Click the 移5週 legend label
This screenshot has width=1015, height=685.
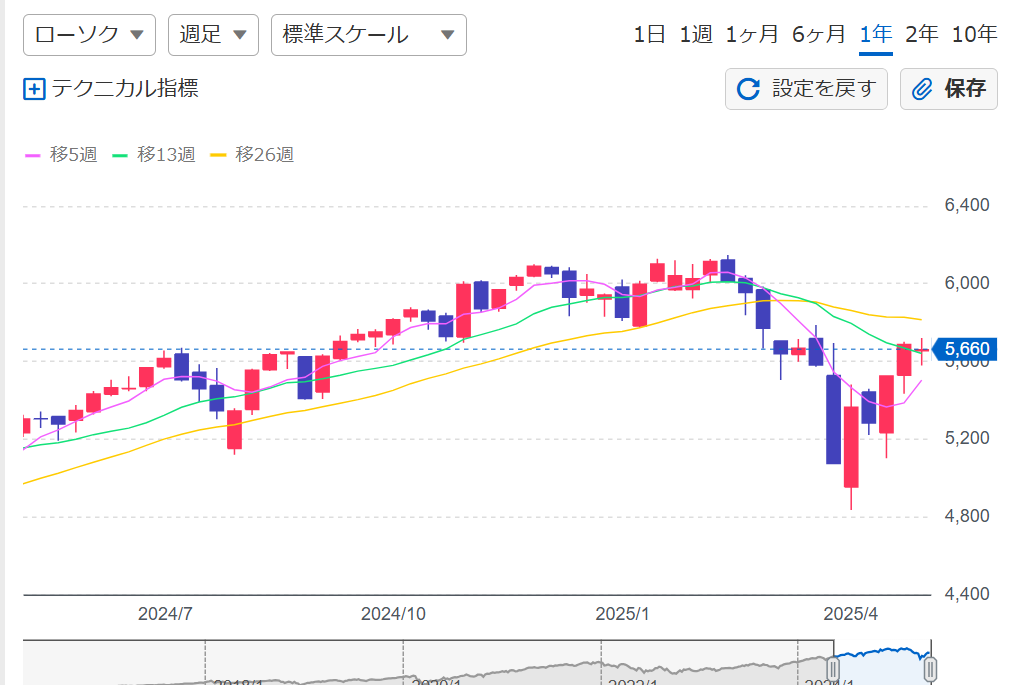click(x=73, y=155)
